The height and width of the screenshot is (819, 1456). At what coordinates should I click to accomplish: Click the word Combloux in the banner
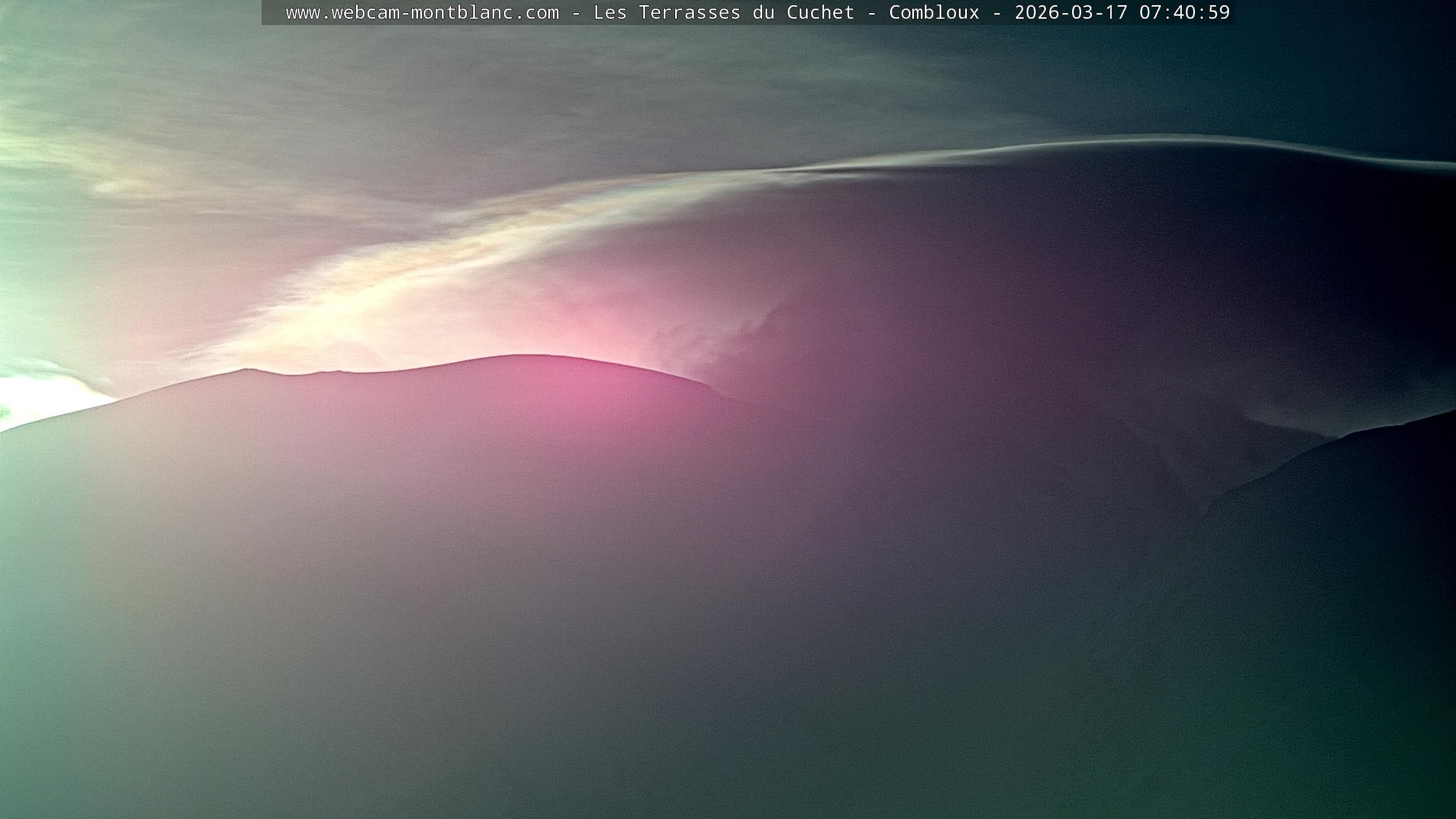click(934, 13)
